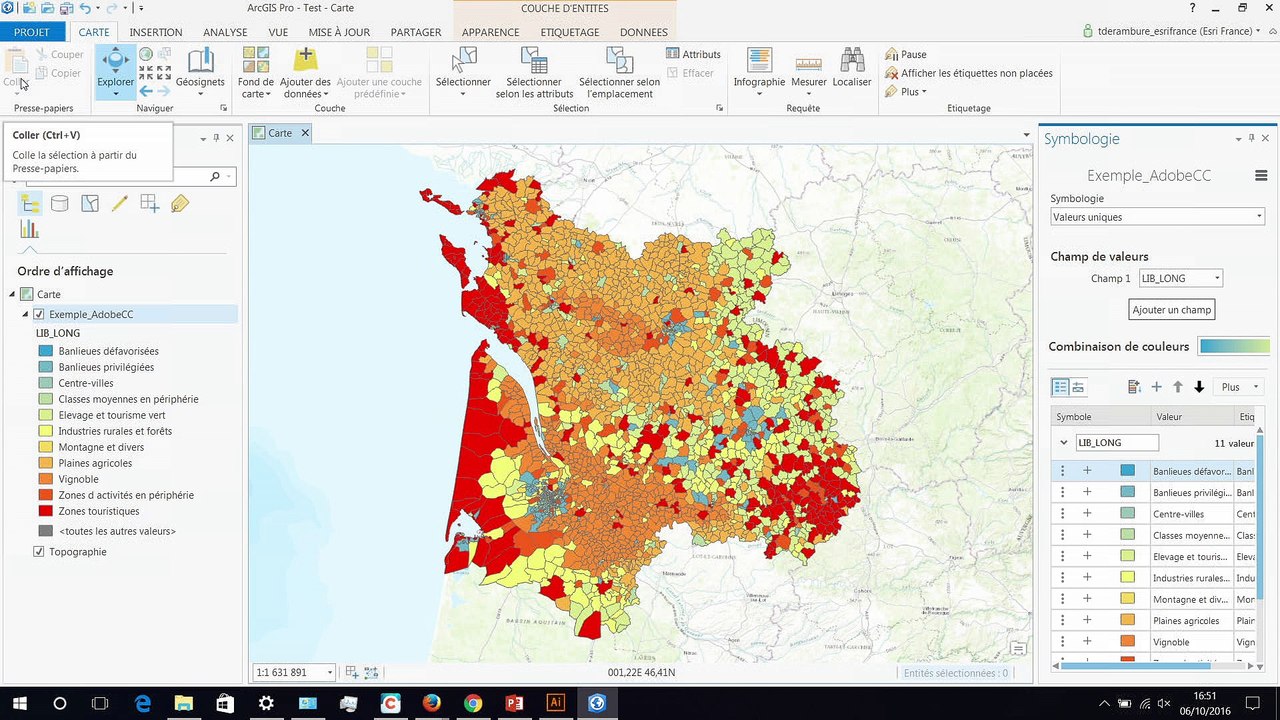
Task: Click the sort values icon in Symbologie
Action: [1134, 387]
